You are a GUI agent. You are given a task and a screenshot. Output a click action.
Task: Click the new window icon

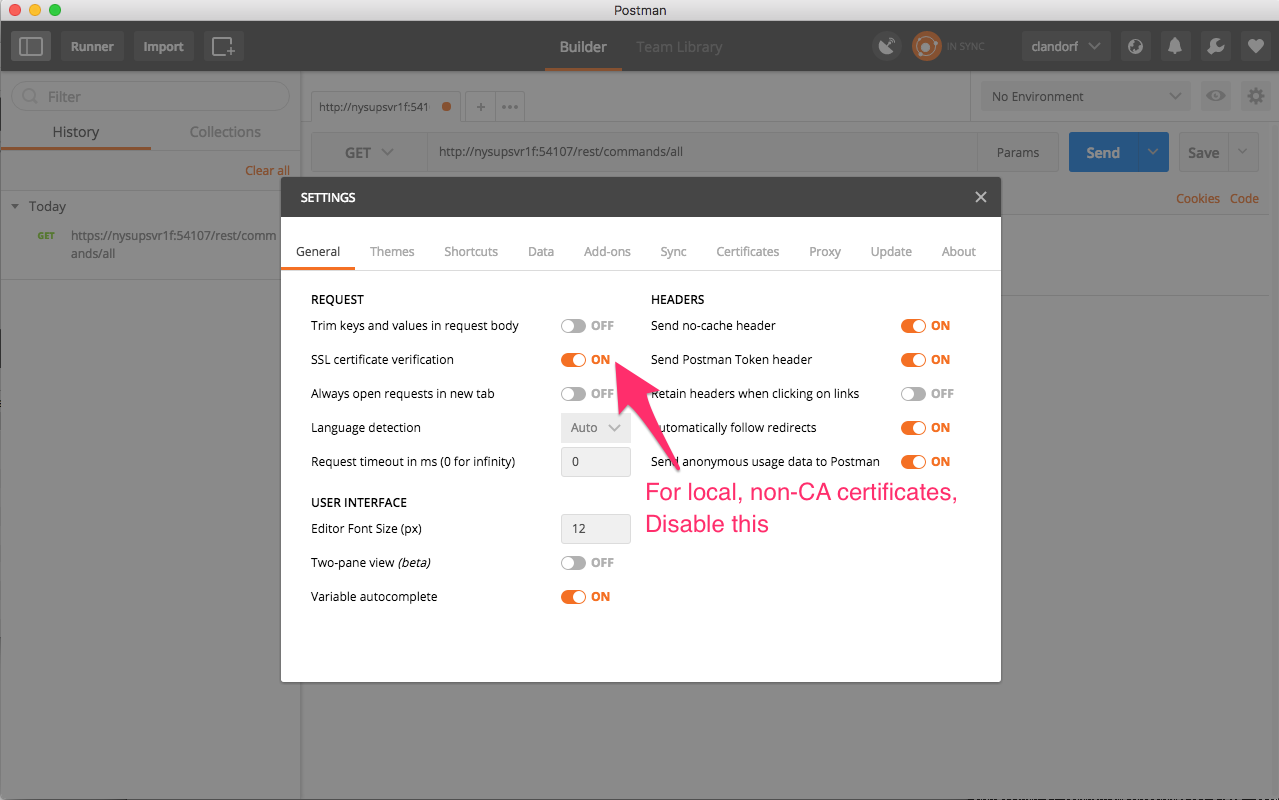[x=223, y=46]
